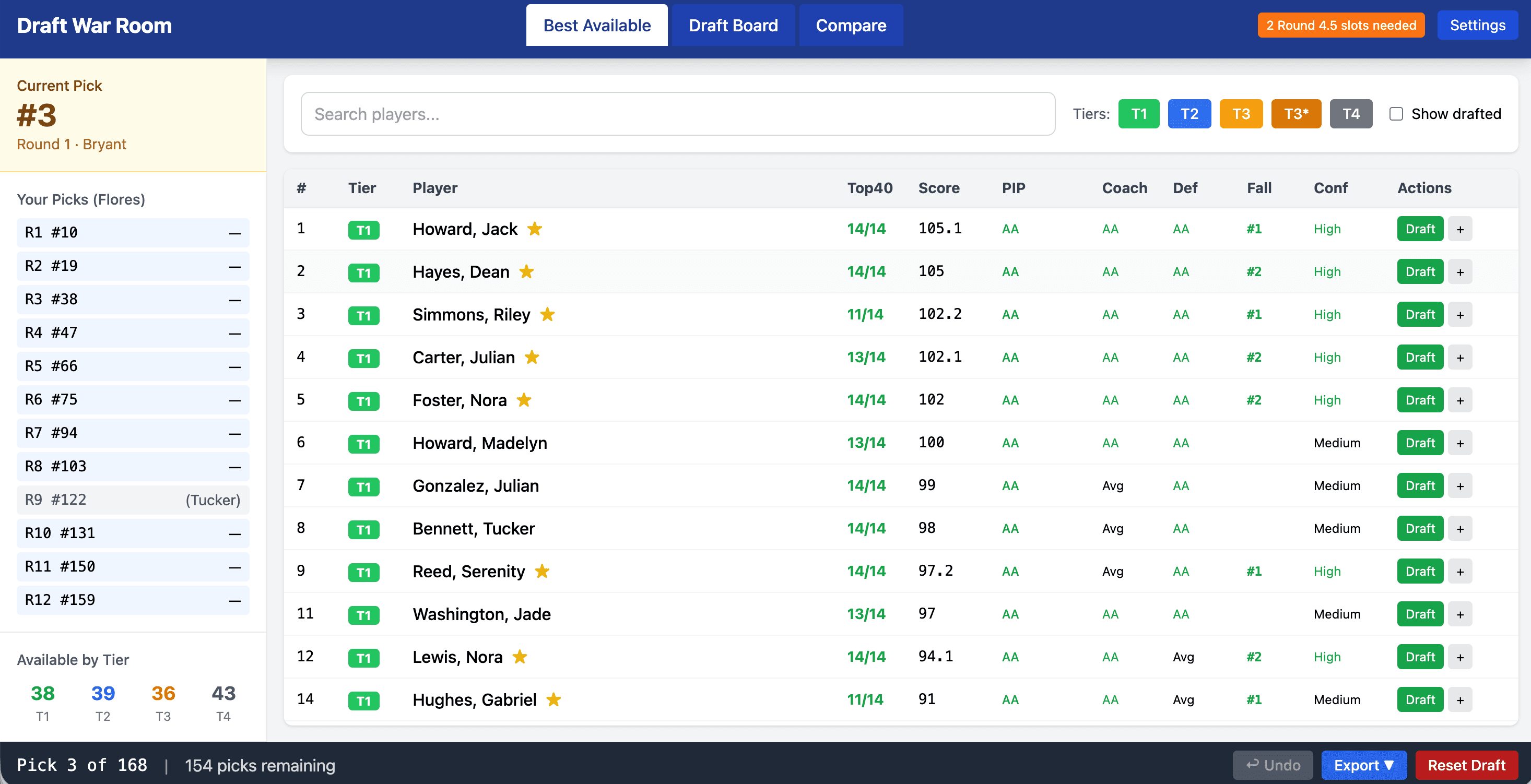
Task: Click the star beside Lewis, Nora
Action: coord(520,657)
